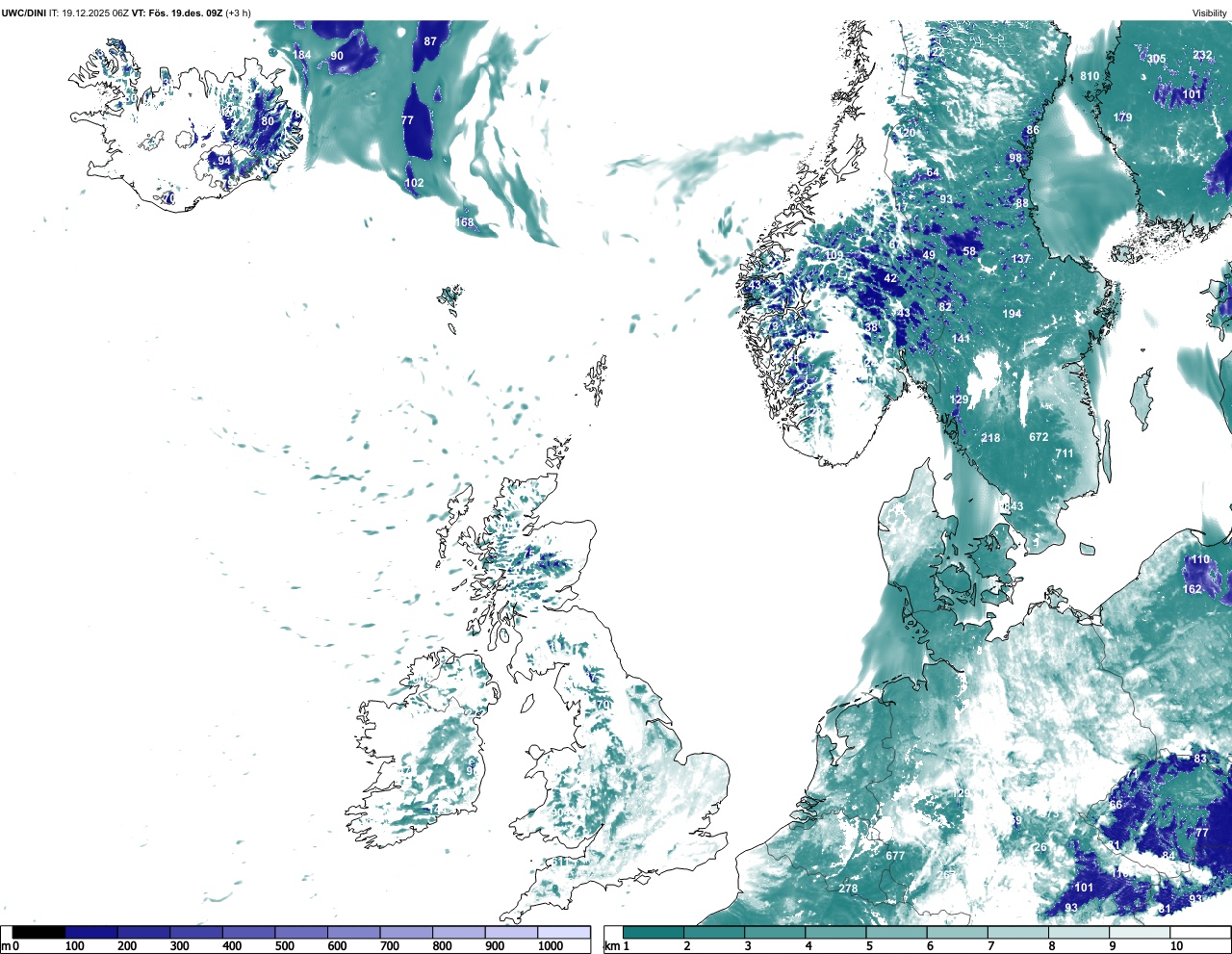Click the visibility value 194
This screenshot has height=954, width=1232.
[x=1012, y=314]
